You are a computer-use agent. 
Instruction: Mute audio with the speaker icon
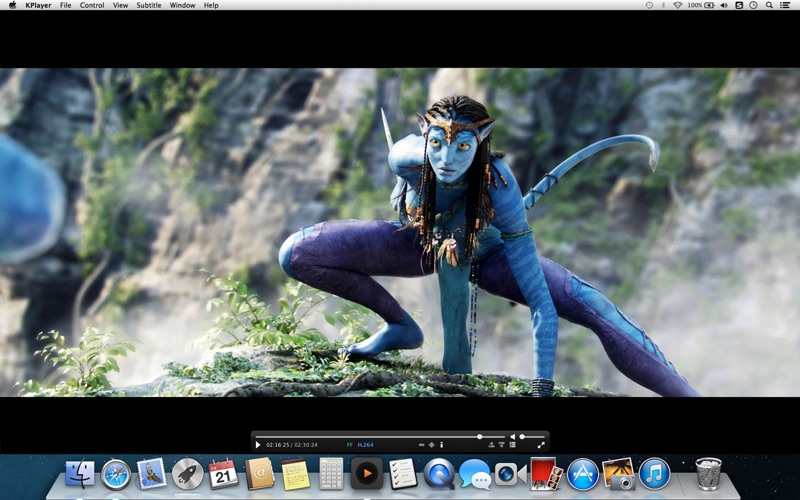coord(513,437)
